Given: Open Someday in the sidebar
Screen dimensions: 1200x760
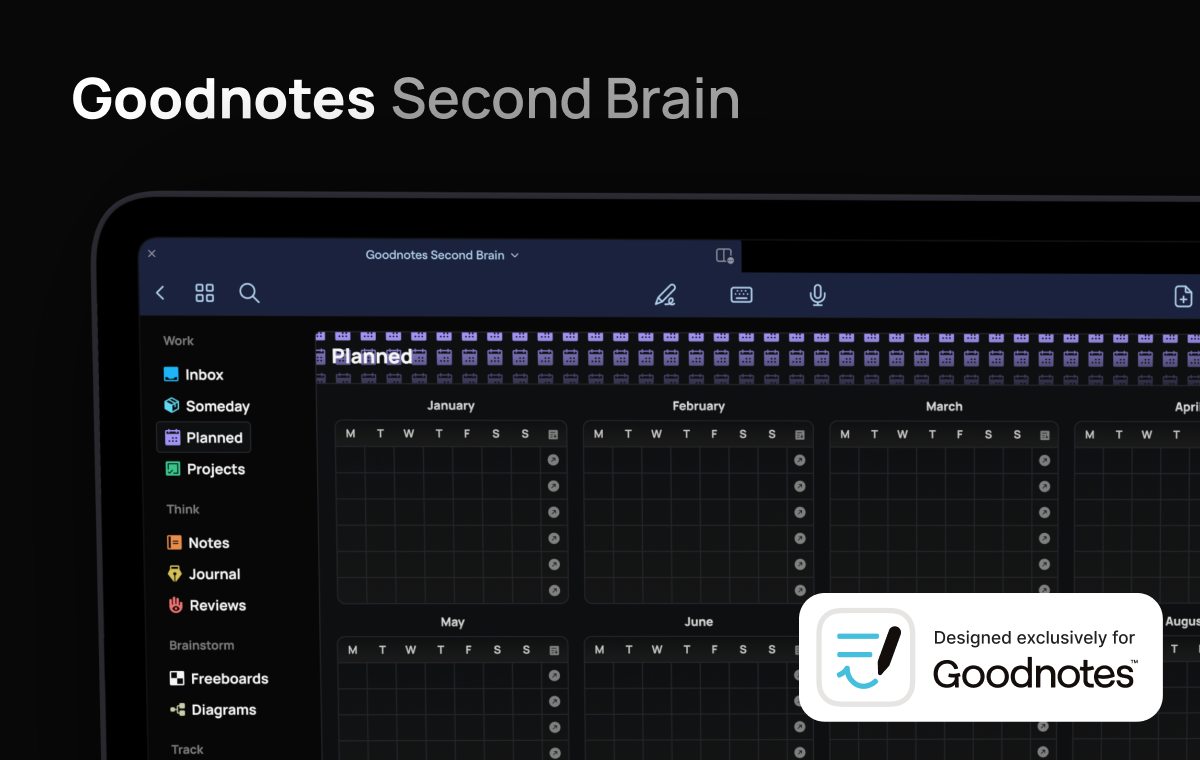Looking at the screenshot, I should [x=207, y=406].
